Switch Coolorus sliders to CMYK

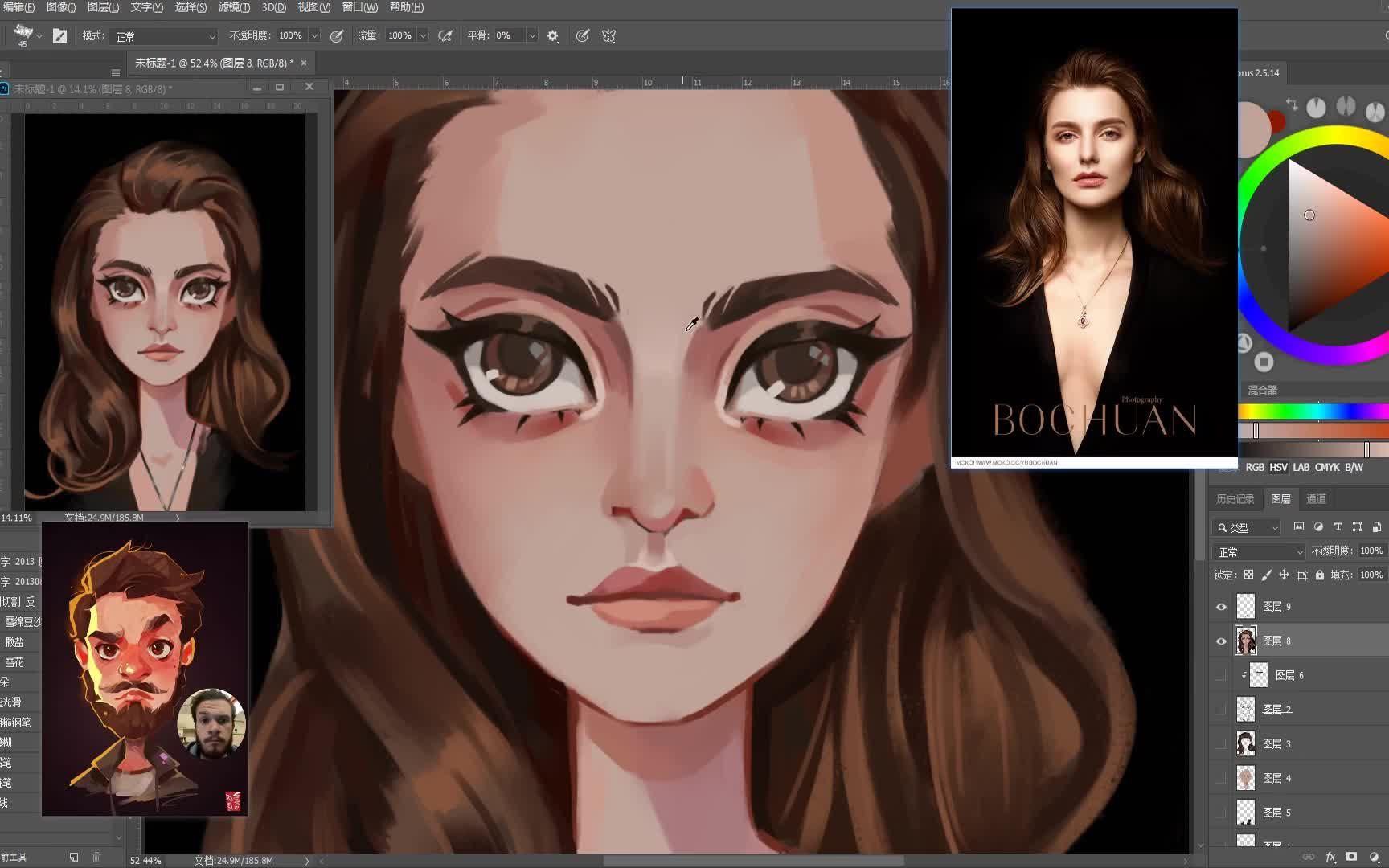click(x=1327, y=467)
